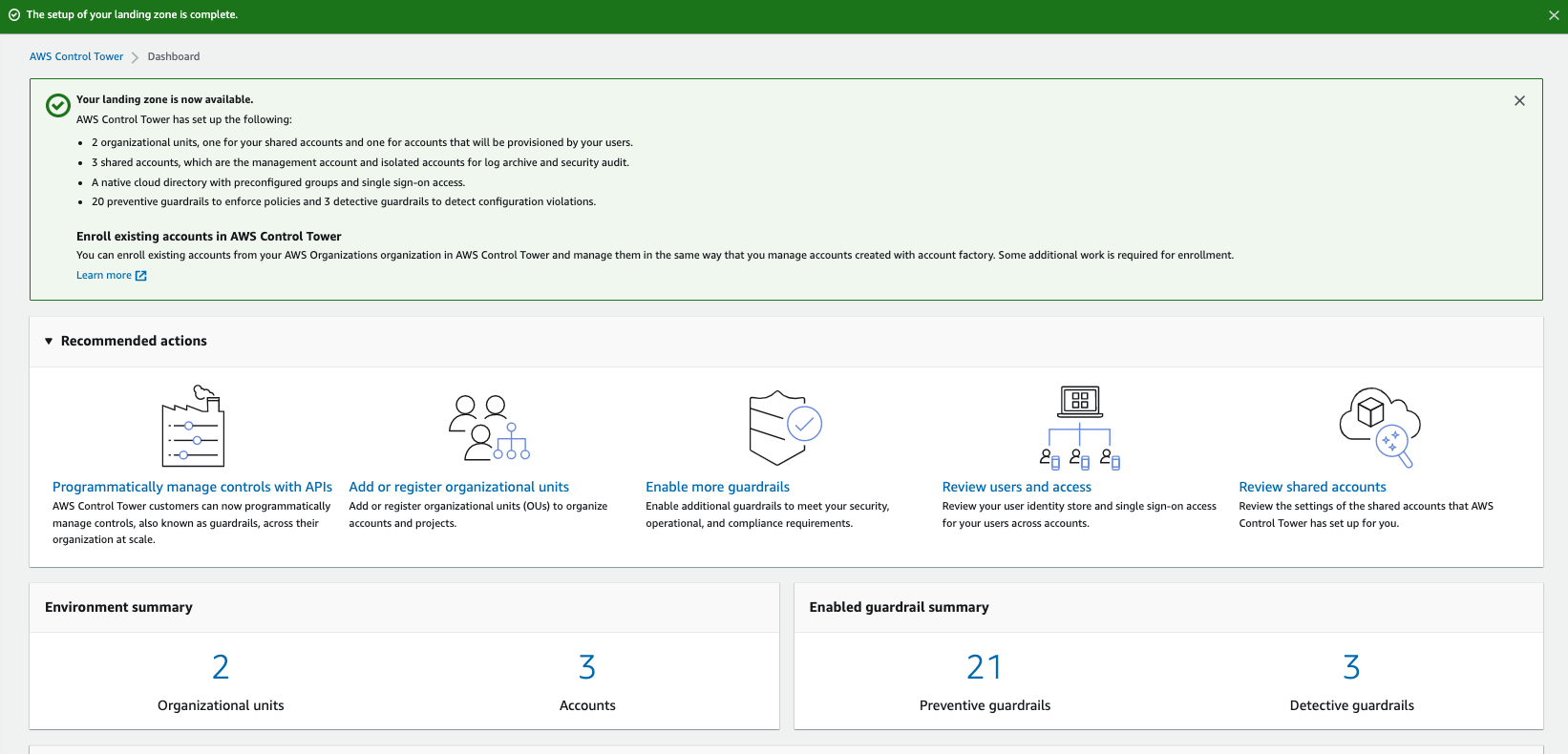Click the Preventive guardrails label
The image size is (1568, 754).
click(x=985, y=705)
